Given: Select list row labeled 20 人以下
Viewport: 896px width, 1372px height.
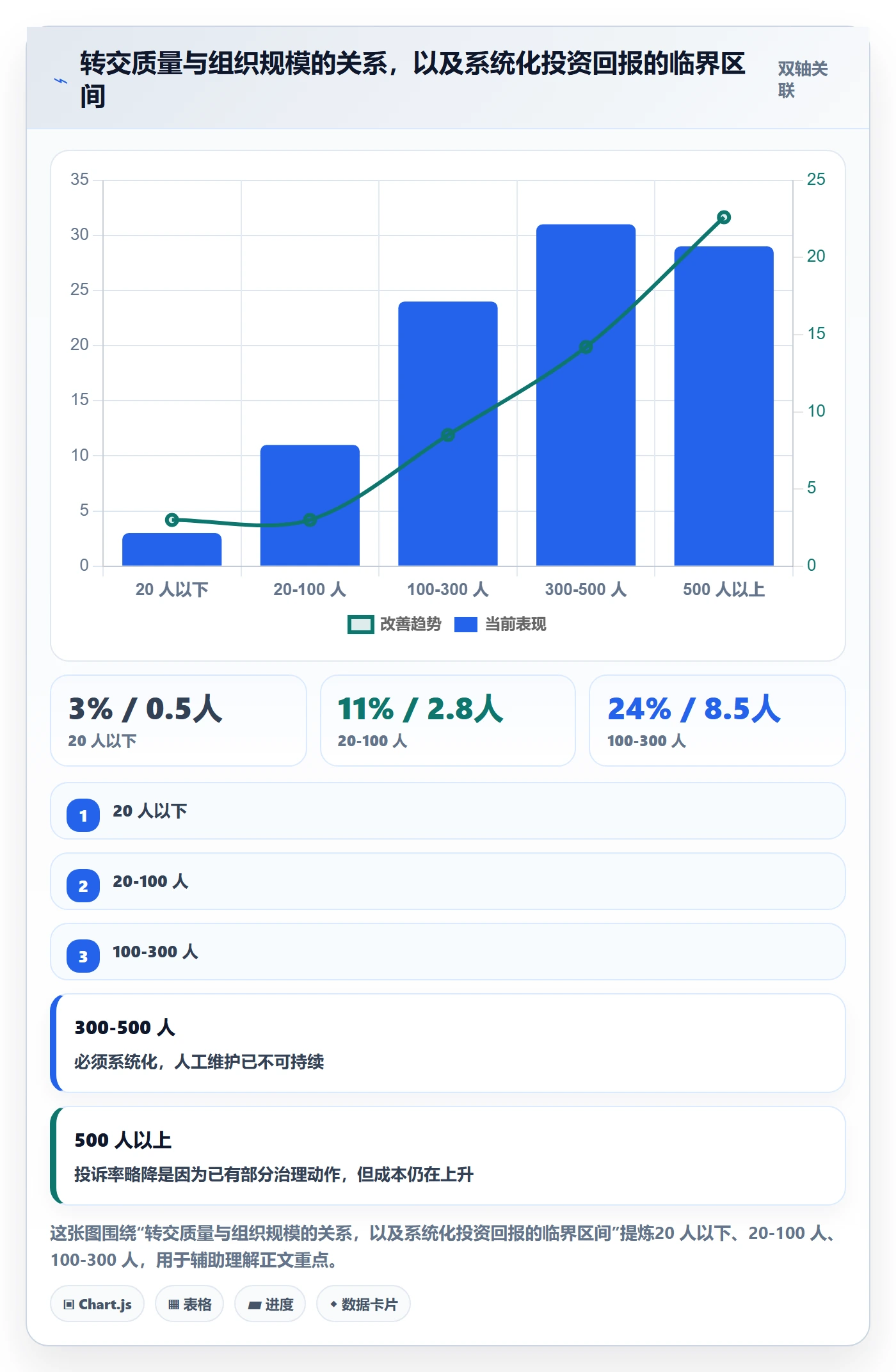Looking at the screenshot, I should click(x=448, y=811).
